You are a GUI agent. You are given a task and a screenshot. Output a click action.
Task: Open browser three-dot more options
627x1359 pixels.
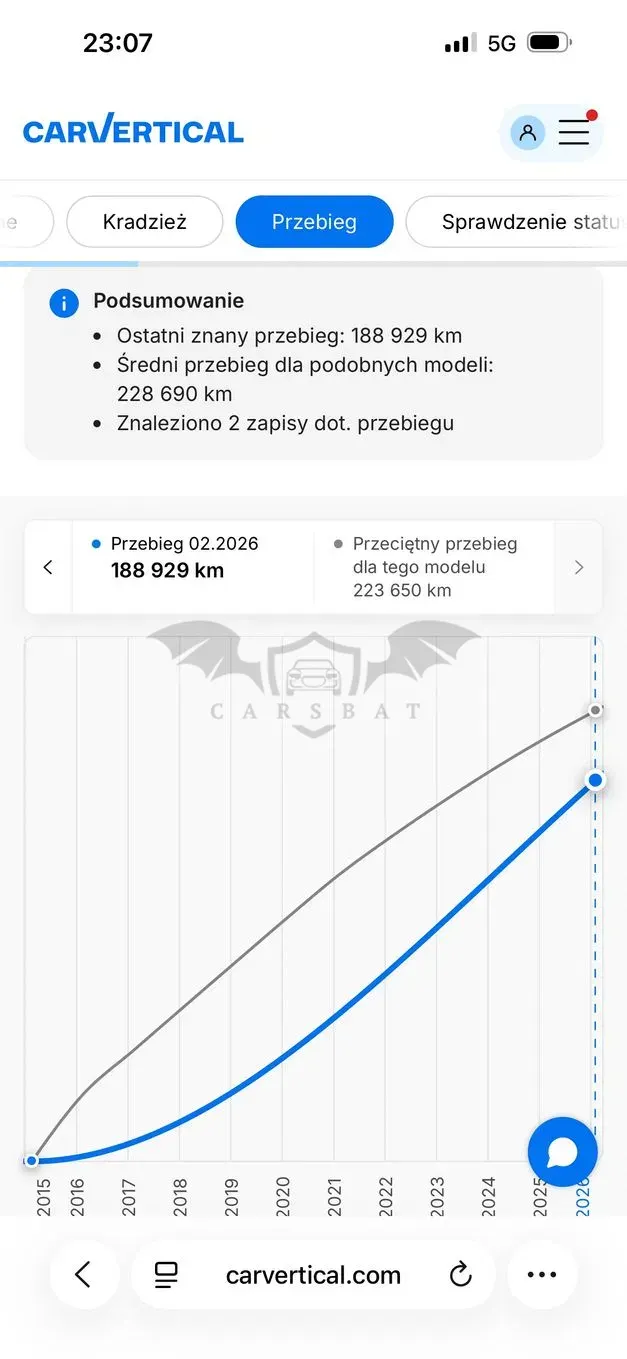[x=541, y=1274]
